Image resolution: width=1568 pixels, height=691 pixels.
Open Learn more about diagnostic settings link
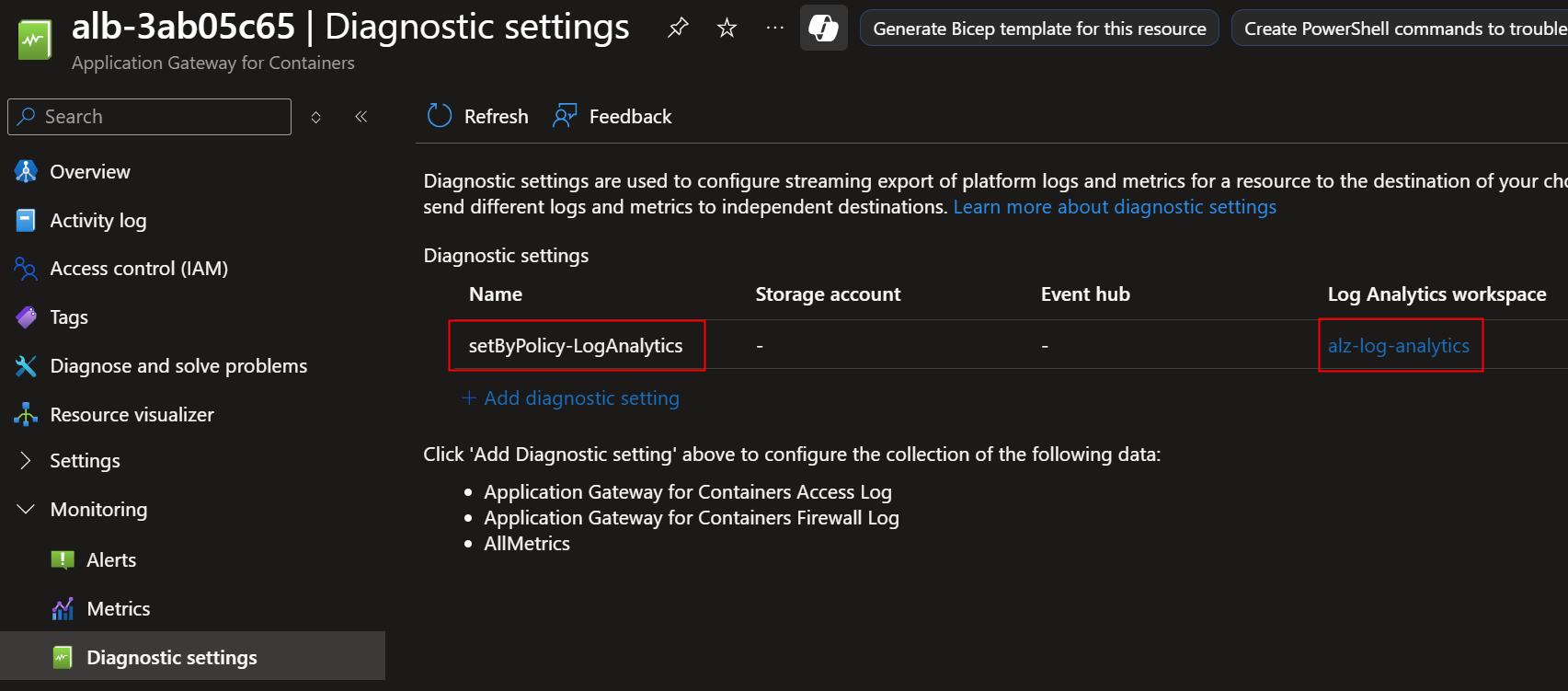pos(1115,207)
